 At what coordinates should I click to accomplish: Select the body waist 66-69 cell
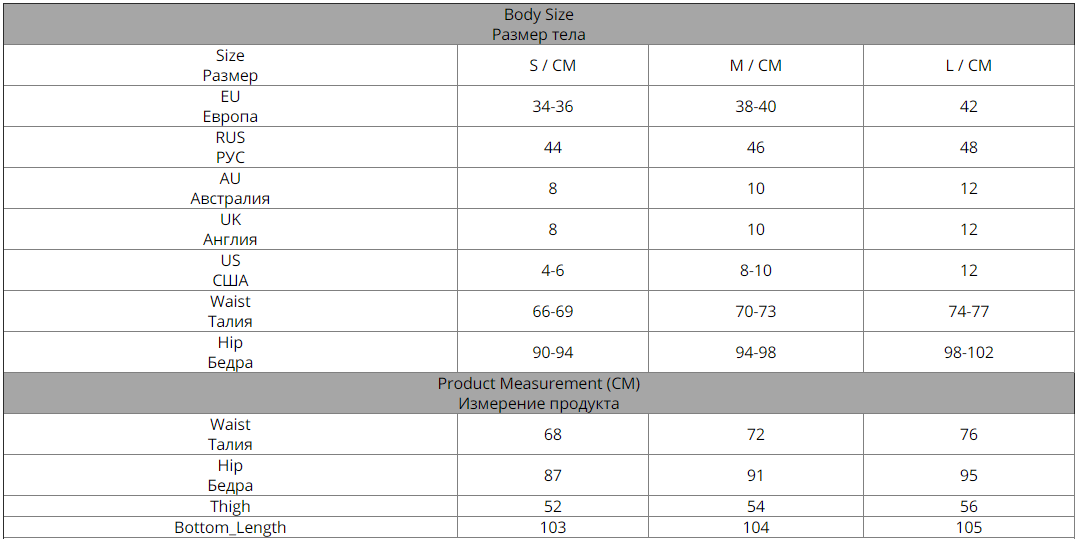(552, 312)
